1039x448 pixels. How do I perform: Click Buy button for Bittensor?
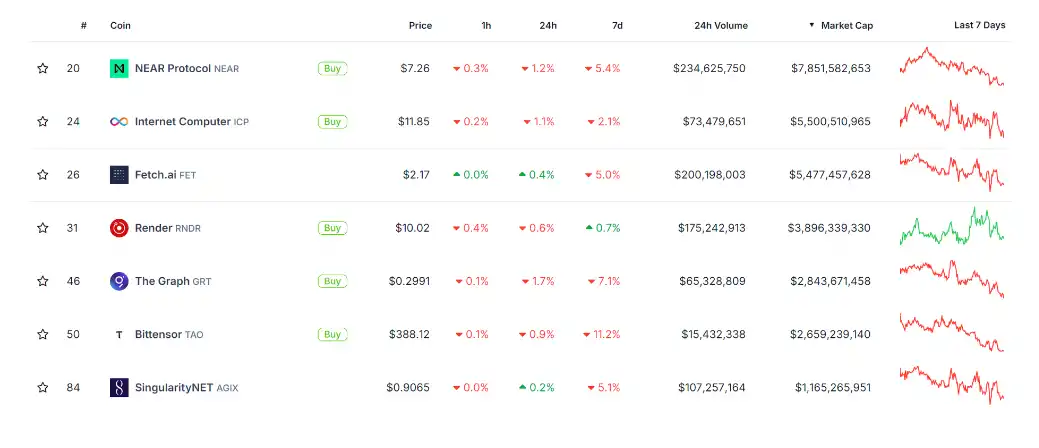[333, 334]
